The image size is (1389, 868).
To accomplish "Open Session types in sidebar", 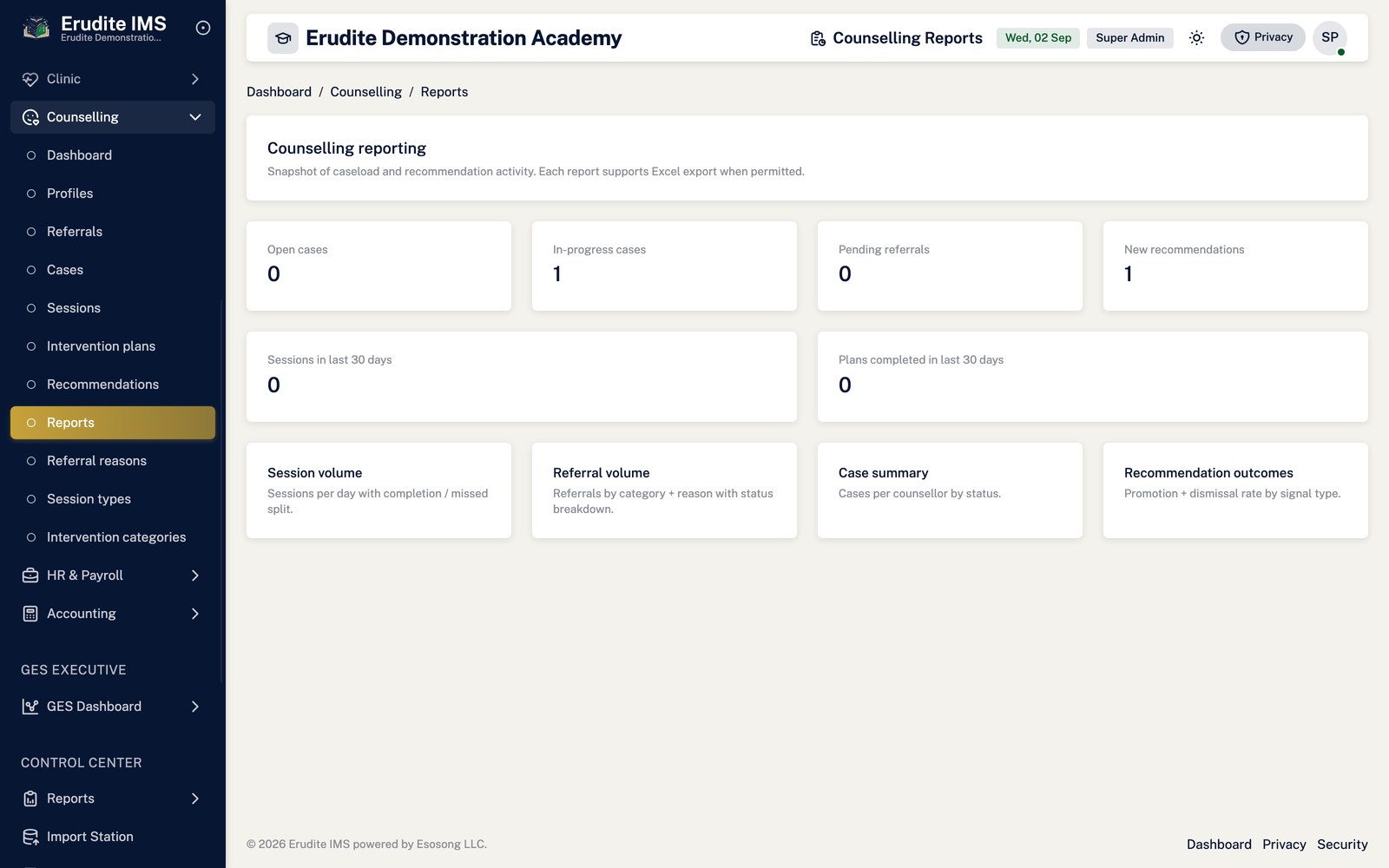I will 113,499.
